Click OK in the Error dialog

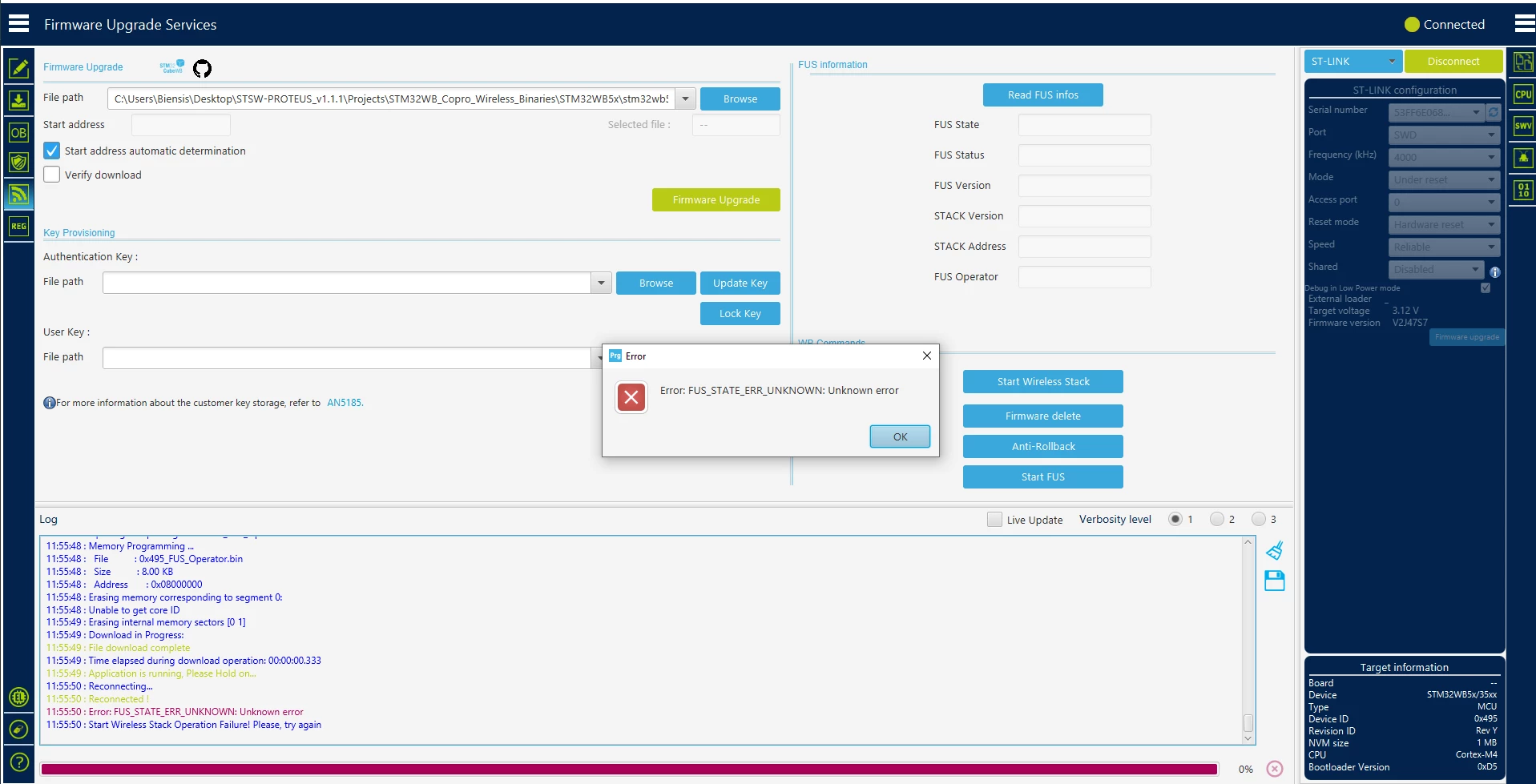click(900, 436)
